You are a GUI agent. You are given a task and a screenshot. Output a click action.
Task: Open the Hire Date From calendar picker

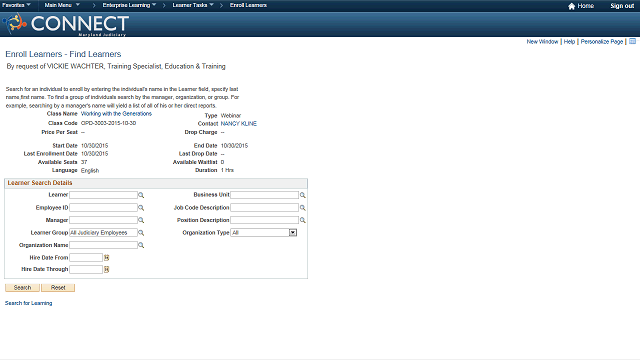pos(107,258)
